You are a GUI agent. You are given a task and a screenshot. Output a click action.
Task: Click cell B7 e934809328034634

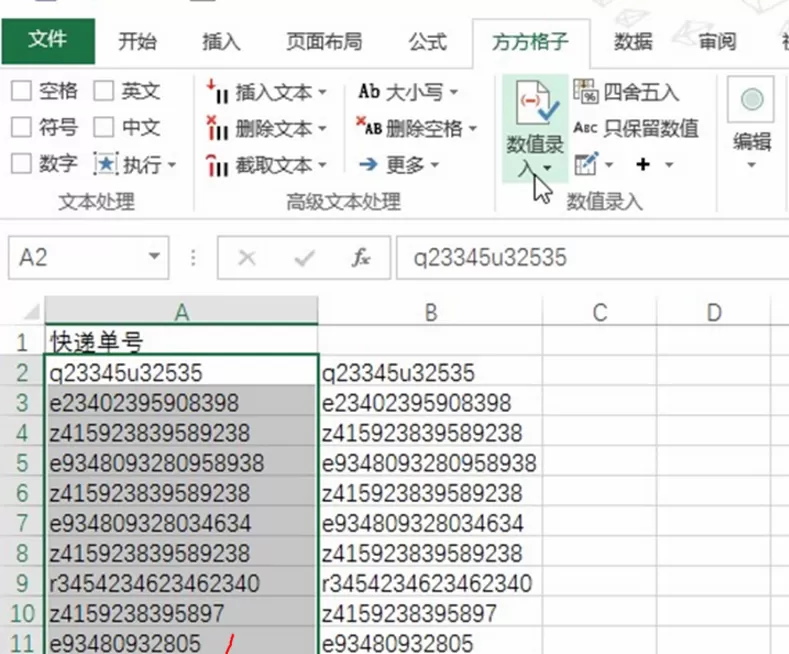[431, 523]
